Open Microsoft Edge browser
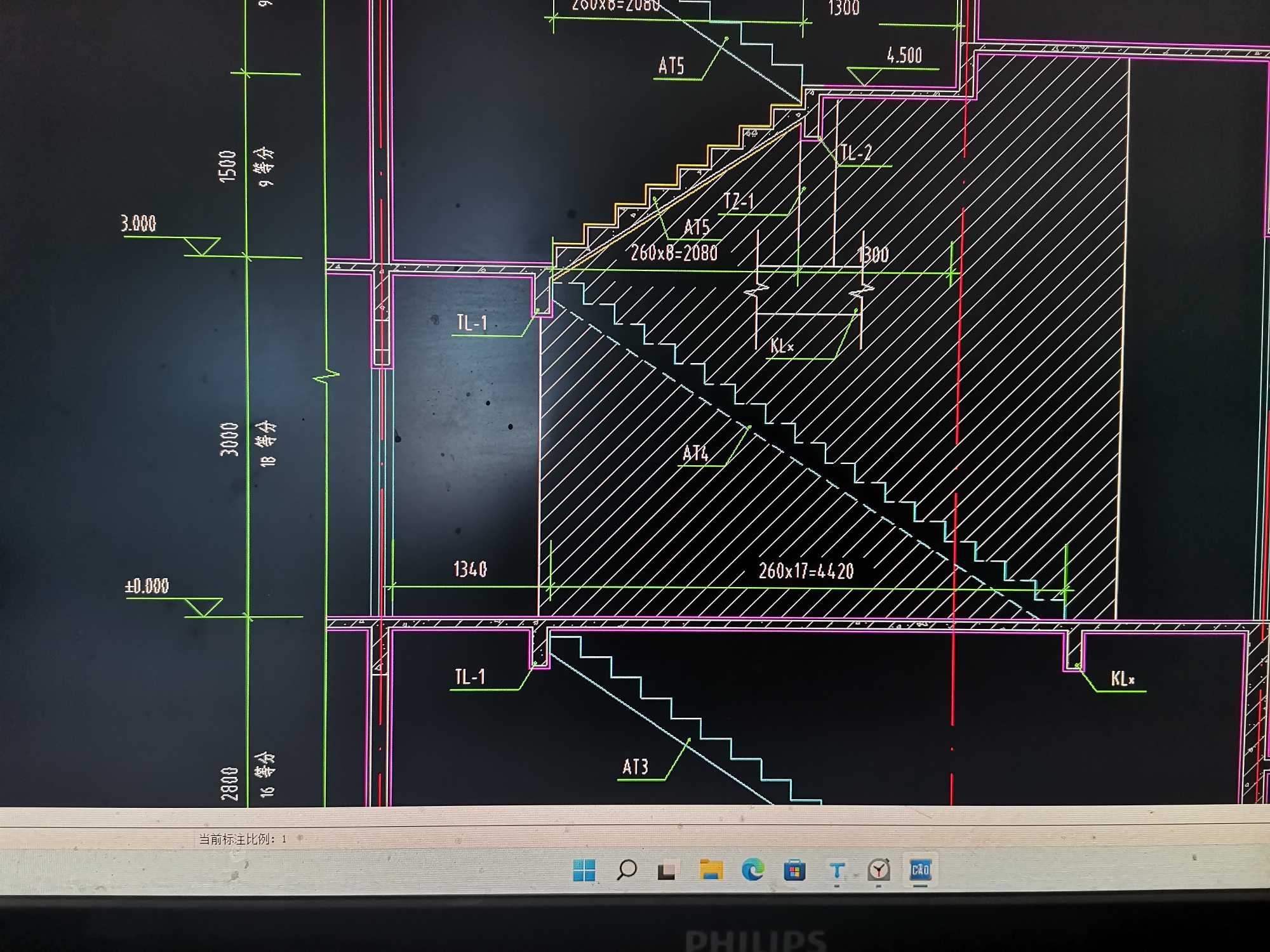 (x=753, y=869)
